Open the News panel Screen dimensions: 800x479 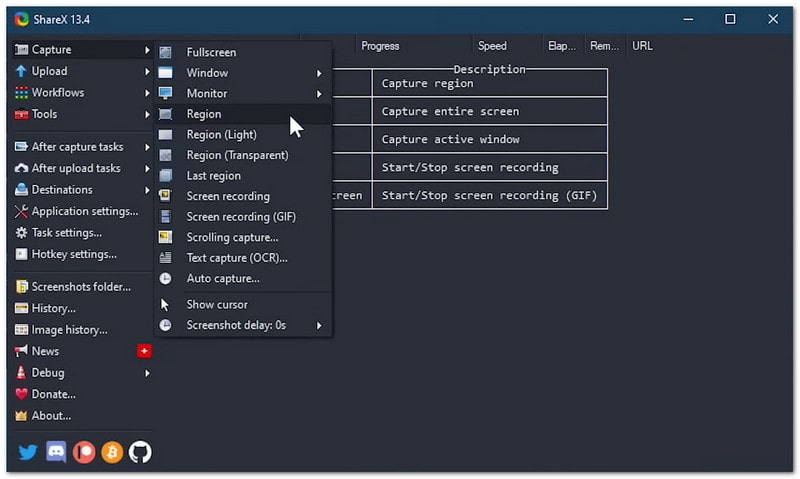point(82,351)
